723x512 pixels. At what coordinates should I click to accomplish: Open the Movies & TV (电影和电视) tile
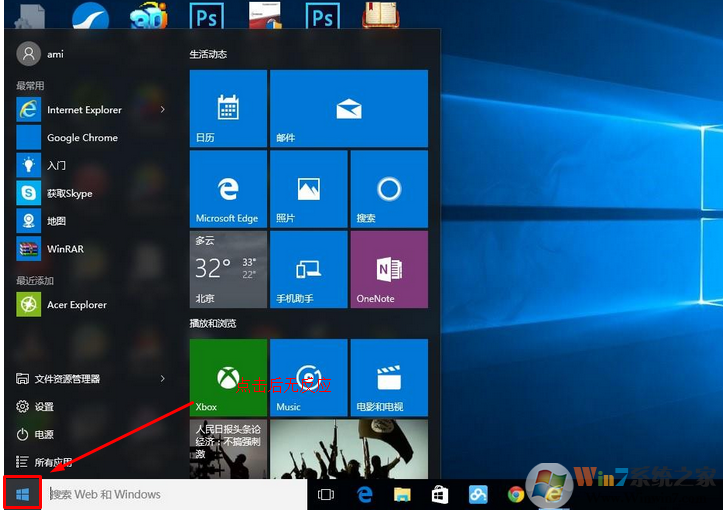pyautogui.click(x=388, y=378)
